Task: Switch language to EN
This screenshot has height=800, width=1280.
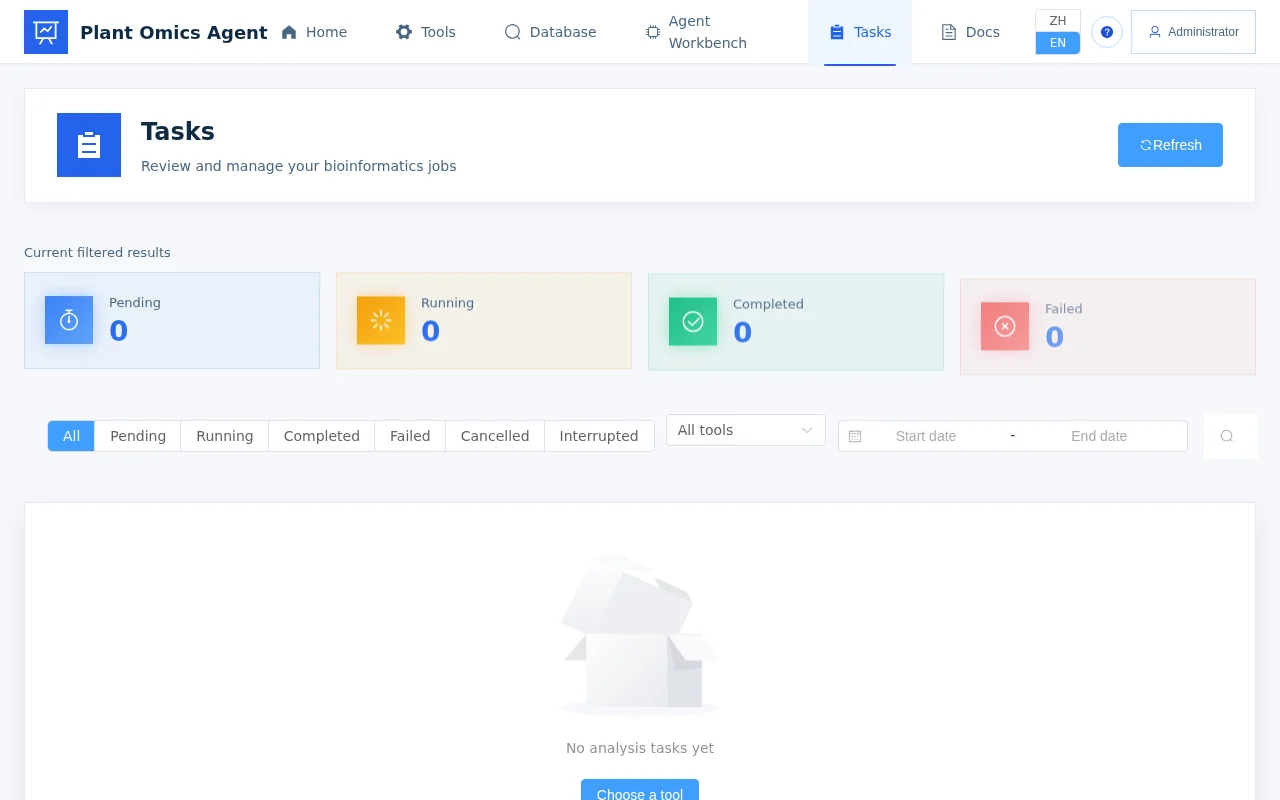Action: tap(1058, 43)
